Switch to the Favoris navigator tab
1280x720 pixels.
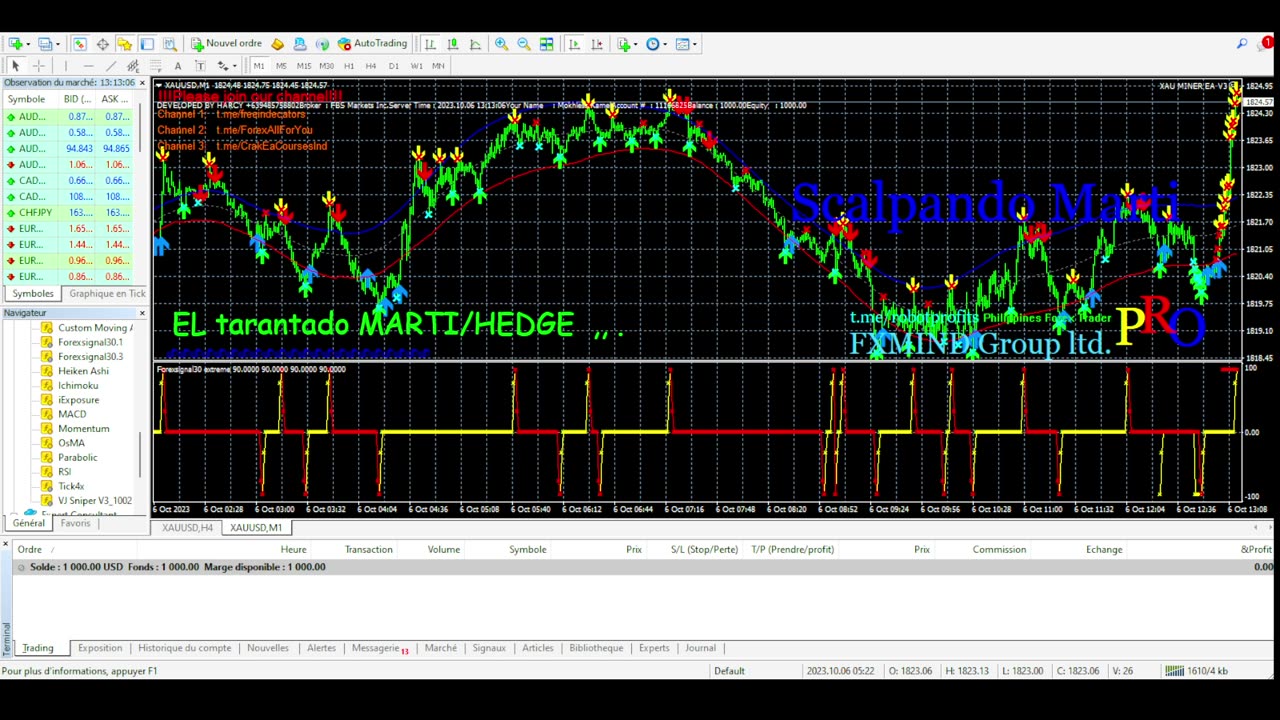tap(75, 523)
